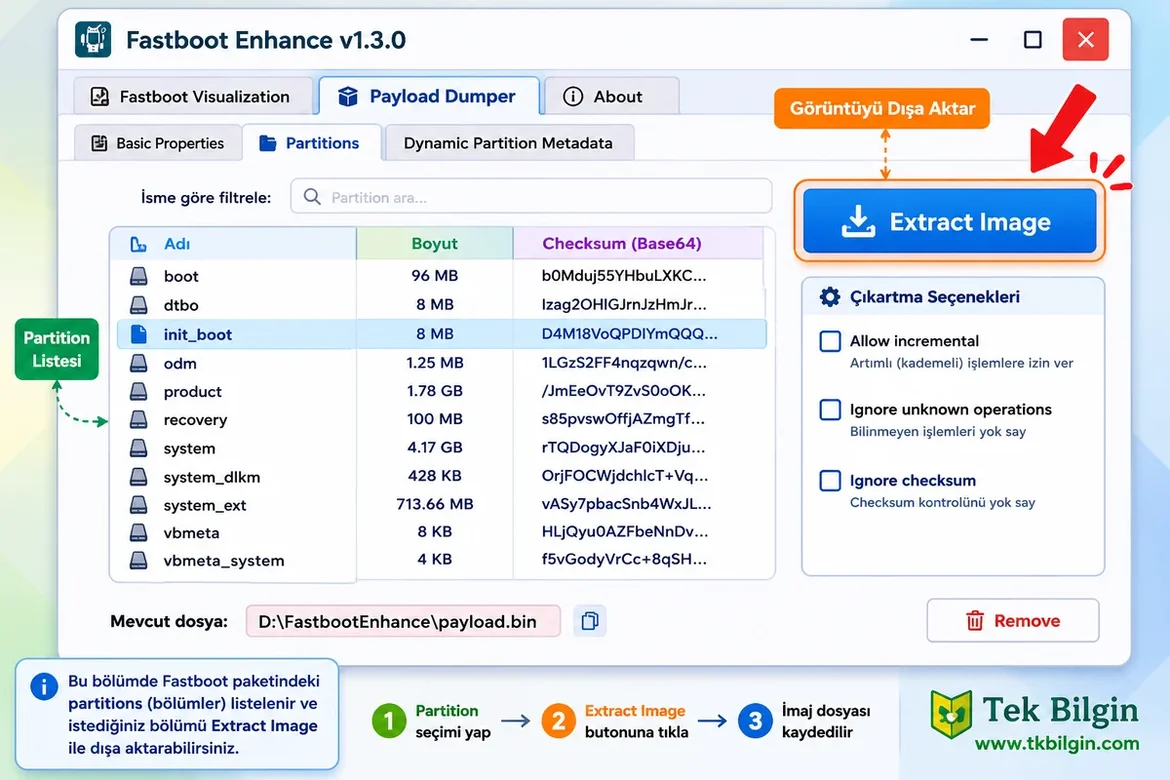Select the boot partition row name

[x=181, y=276]
